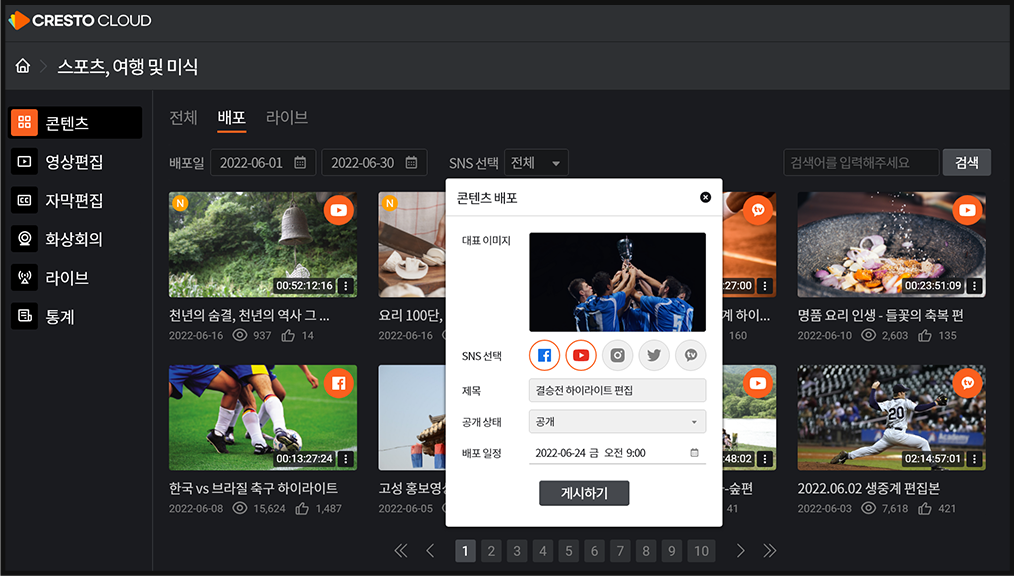This screenshot has height=576, width=1014.
Task: Click the 검색 button
Action: click(x=966, y=163)
